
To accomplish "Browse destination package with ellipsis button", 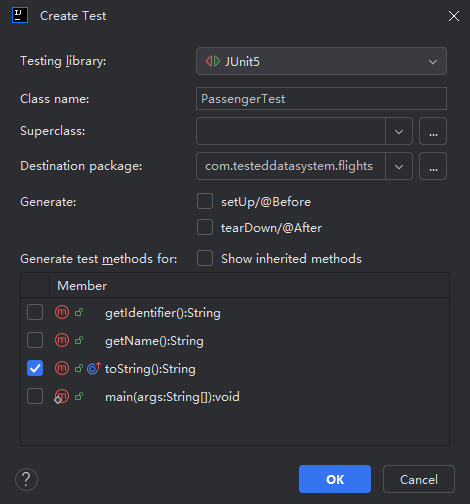I will pos(433,166).
